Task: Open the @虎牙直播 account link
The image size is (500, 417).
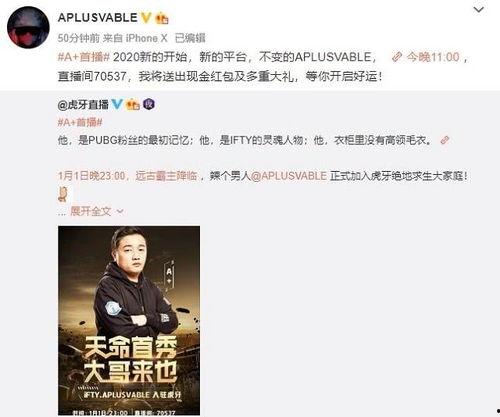Action: click(x=83, y=105)
